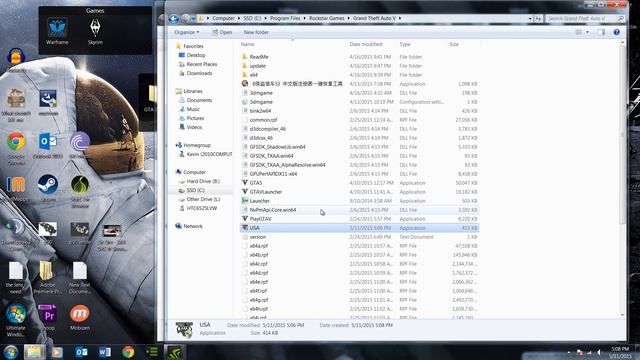Select the GTA5 application icon
Screen dimensions: 640x360
(x=244, y=182)
